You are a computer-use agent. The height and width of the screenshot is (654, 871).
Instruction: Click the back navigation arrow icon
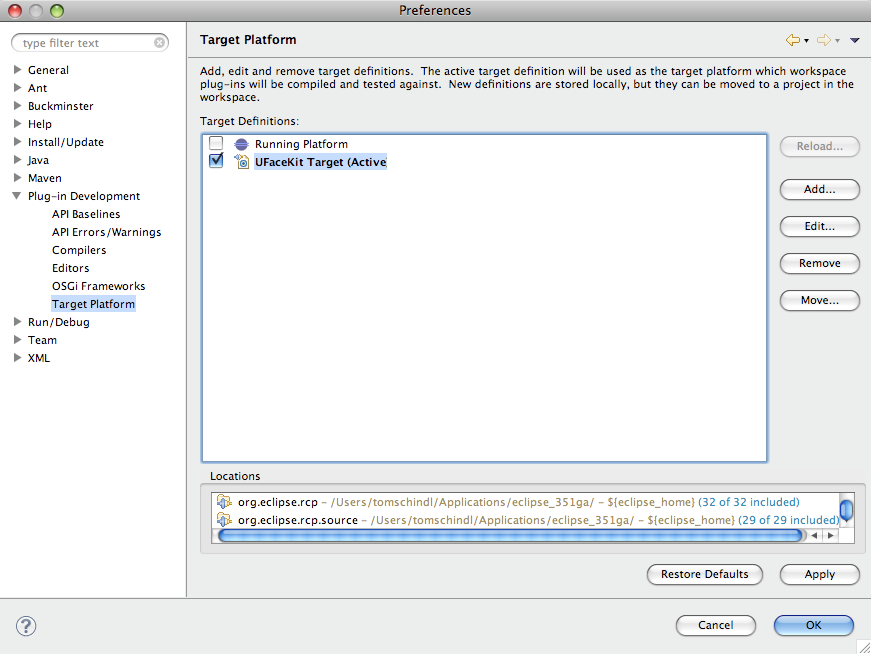792,40
